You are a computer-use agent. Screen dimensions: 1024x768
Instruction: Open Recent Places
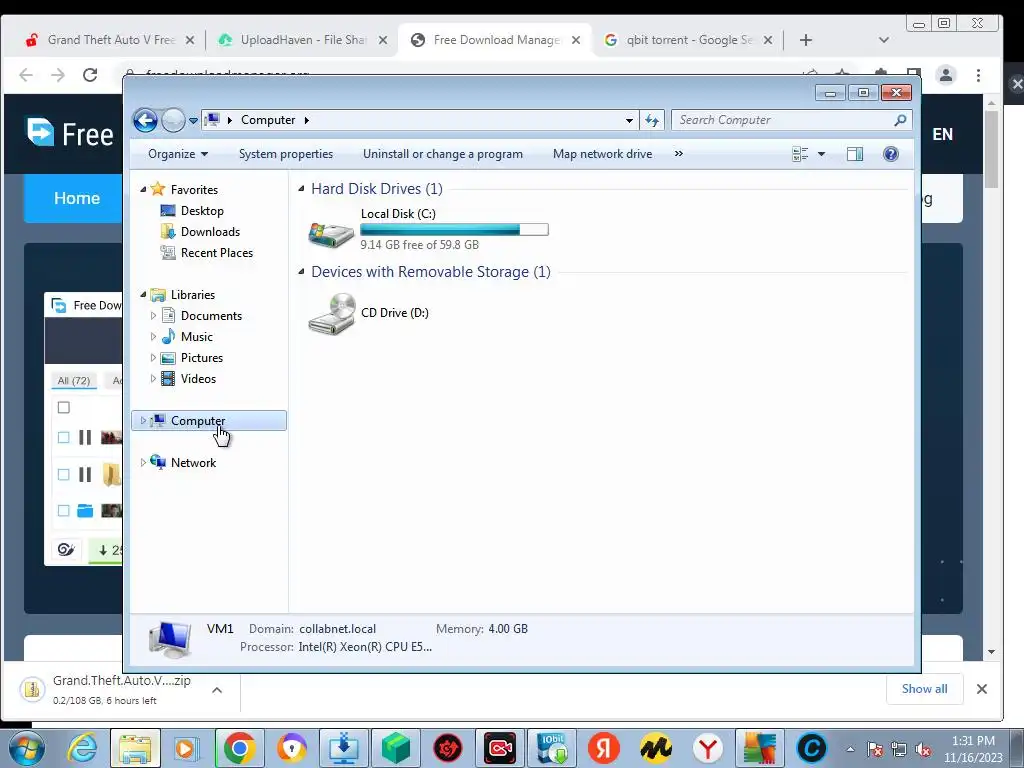(216, 253)
